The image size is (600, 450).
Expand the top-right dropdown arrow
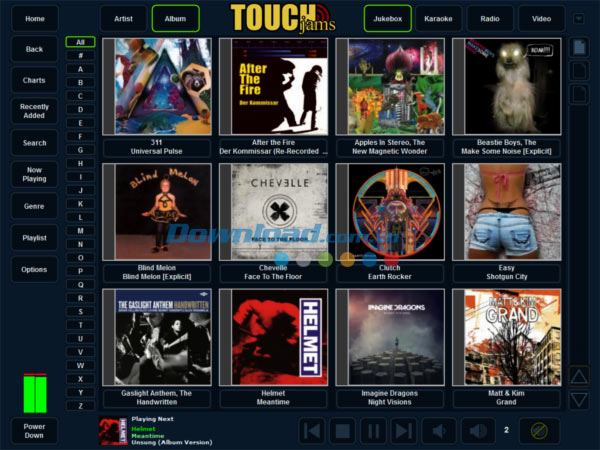(x=579, y=18)
